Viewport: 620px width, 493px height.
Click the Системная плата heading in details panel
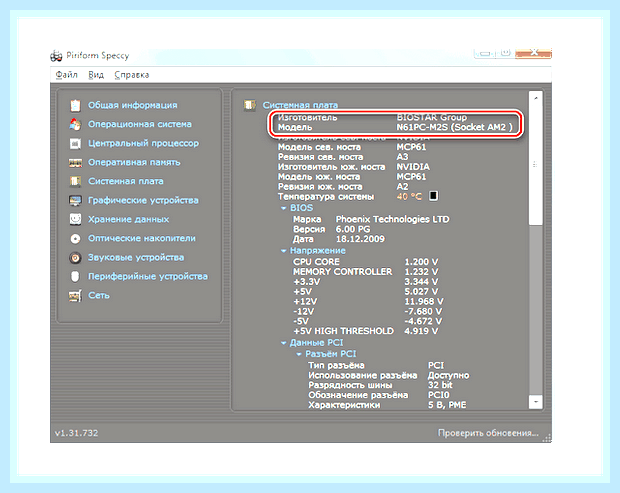point(300,105)
